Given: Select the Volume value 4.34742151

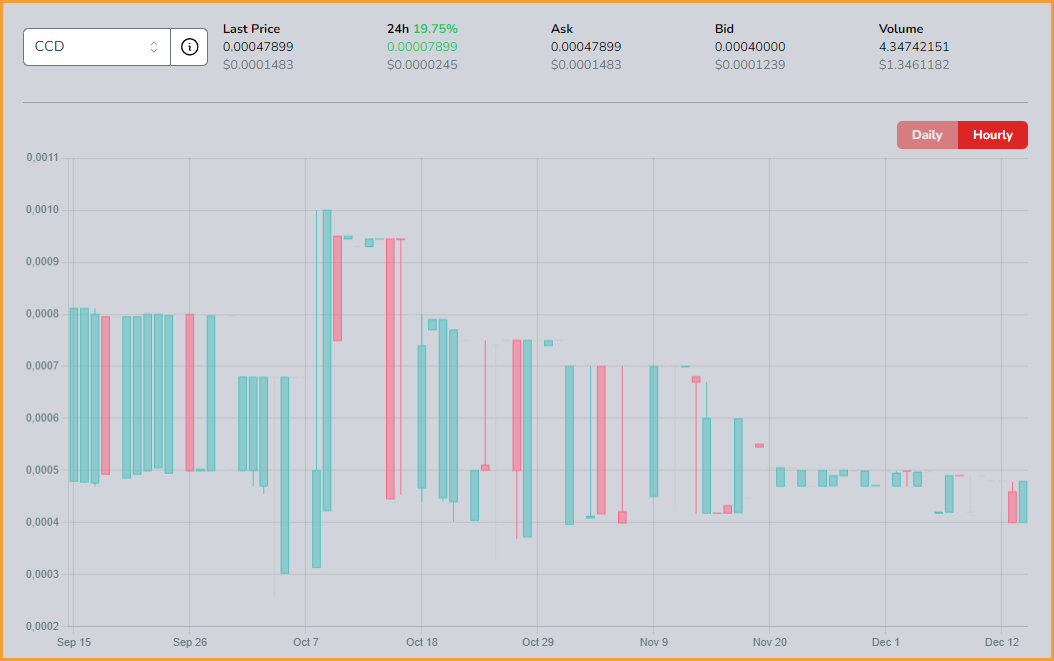Looking at the screenshot, I should [914, 47].
